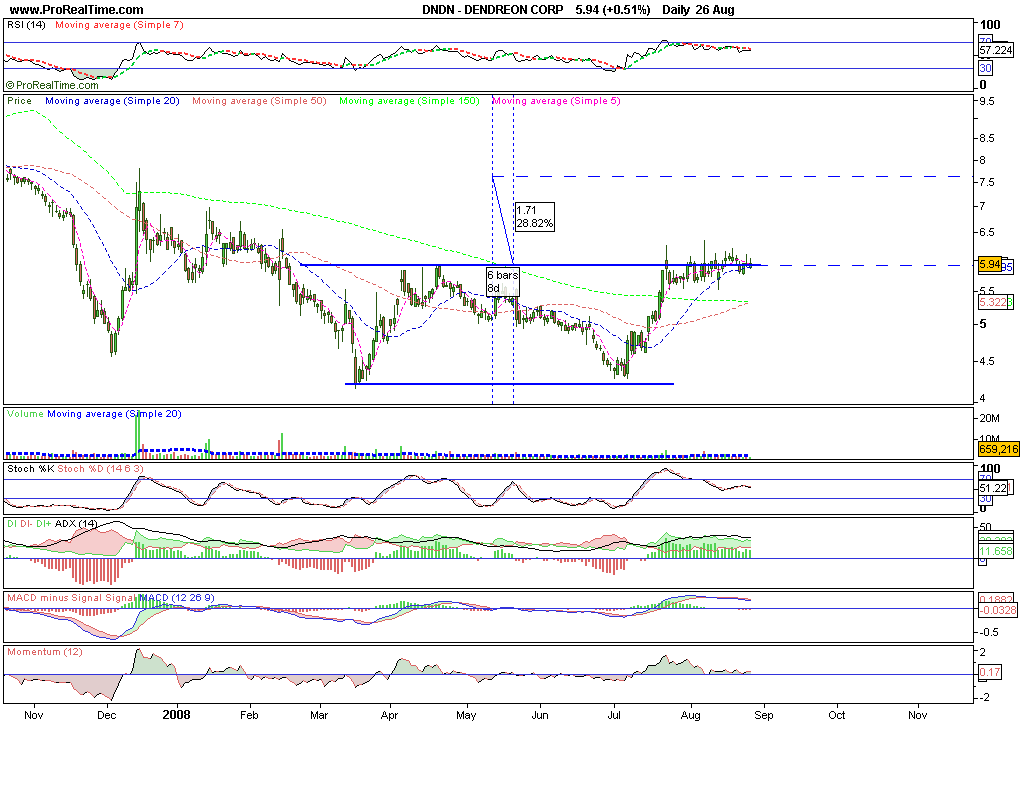Click the Price panel label
The image size is (1024, 800).
click(x=19, y=101)
